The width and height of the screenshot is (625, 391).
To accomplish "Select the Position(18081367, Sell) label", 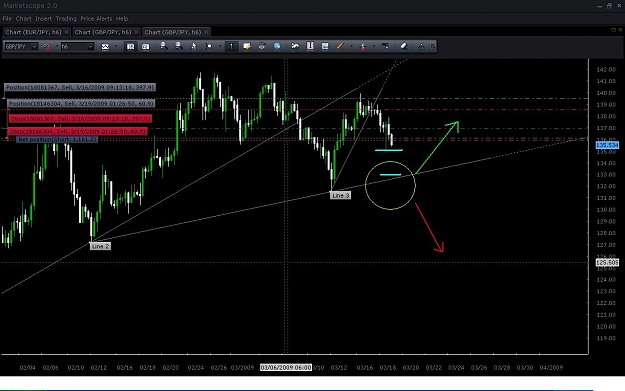I will 80,87.
